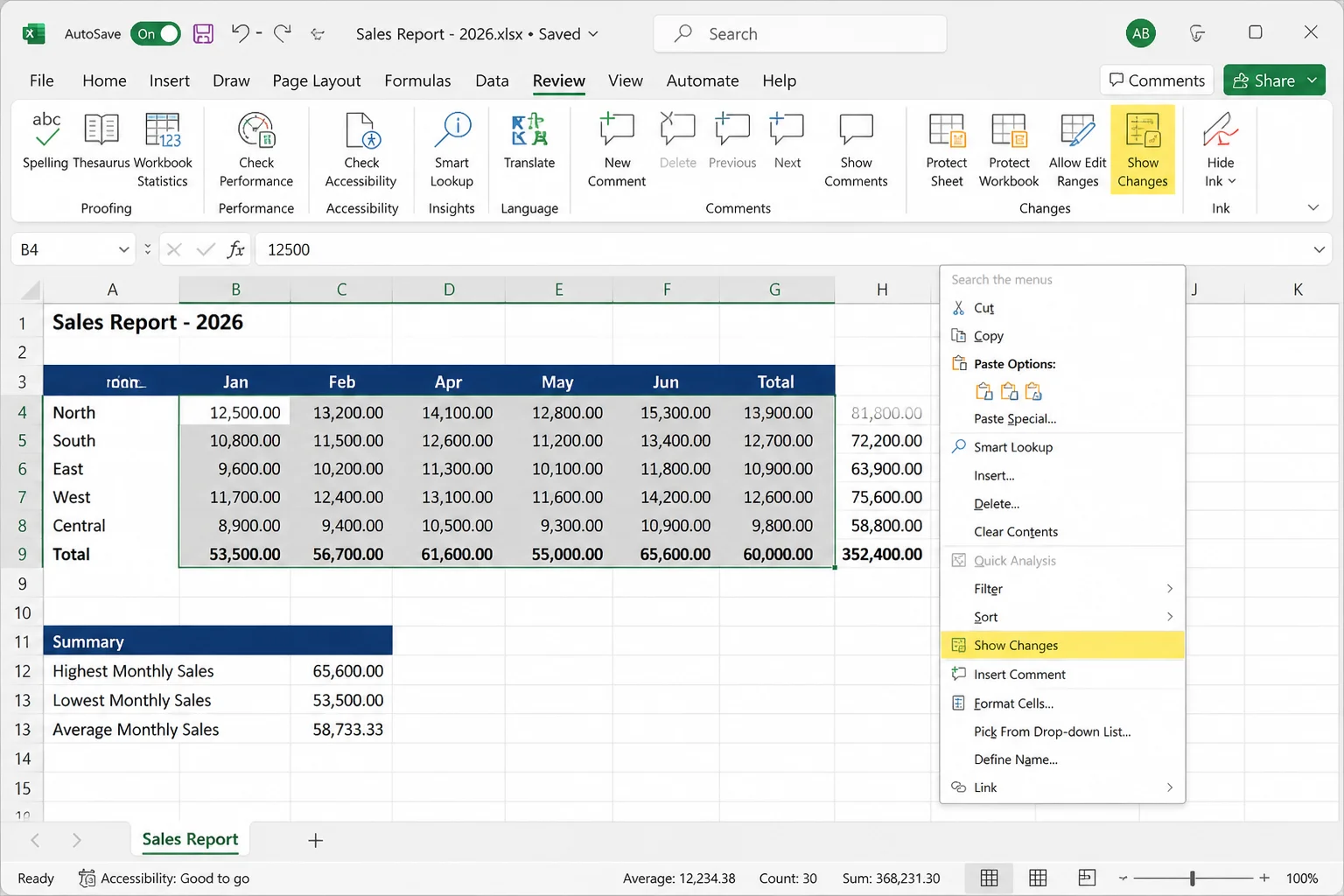1344x896 pixels.
Task: Click Accessibility: Good to go status
Action: (164, 878)
